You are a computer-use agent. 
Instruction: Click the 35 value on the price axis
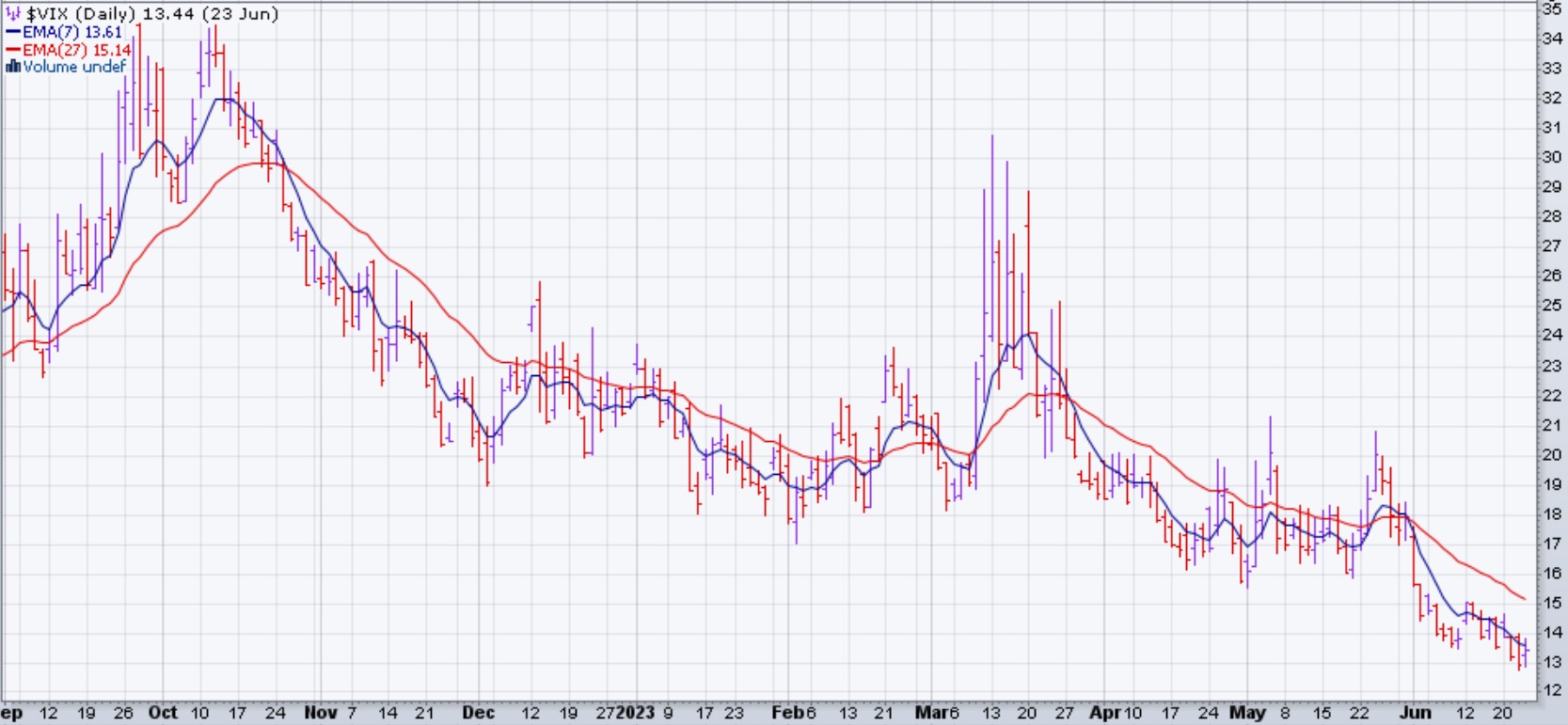pos(1551,8)
